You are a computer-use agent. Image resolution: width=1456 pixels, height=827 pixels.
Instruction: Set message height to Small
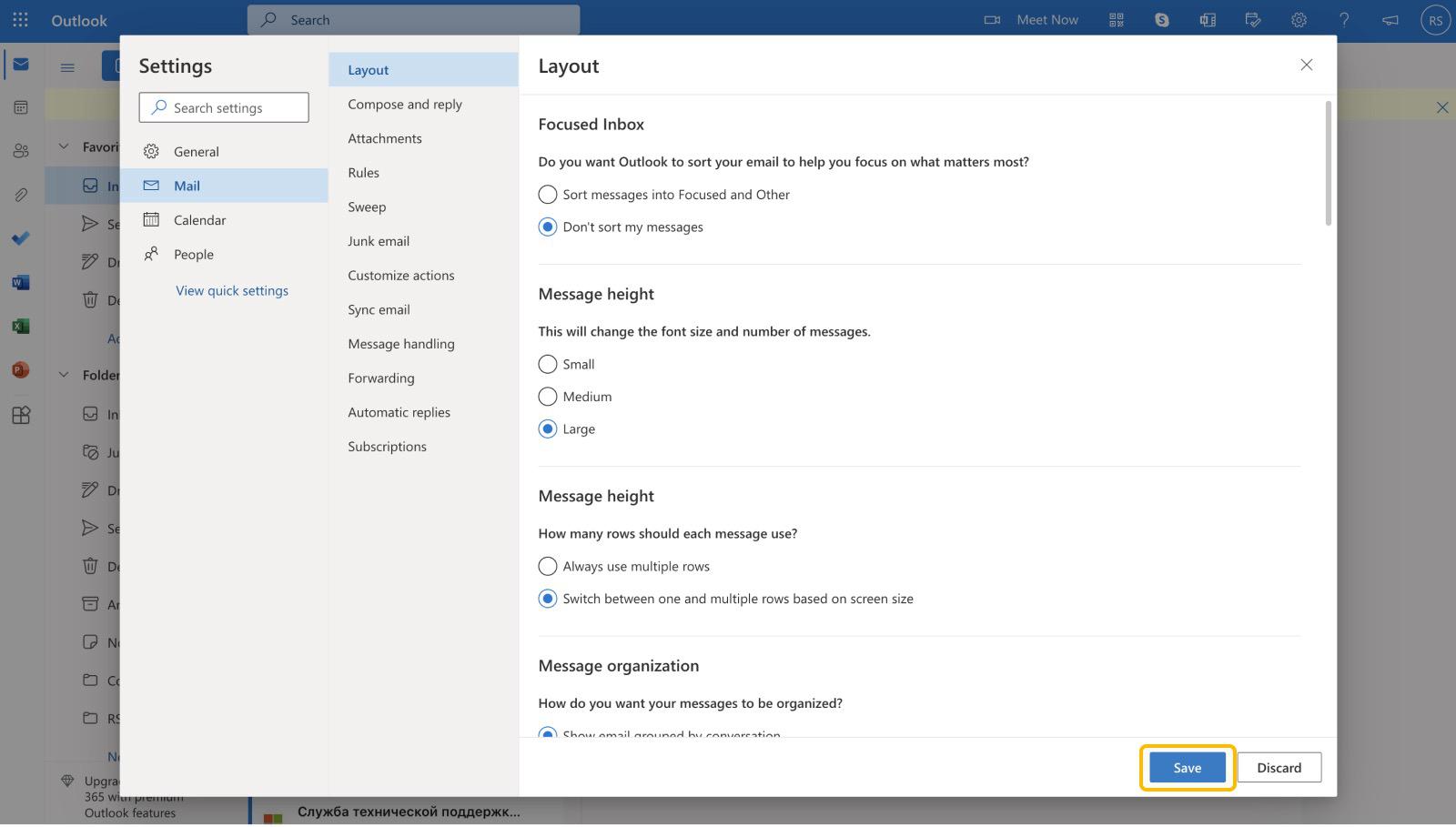tap(547, 364)
